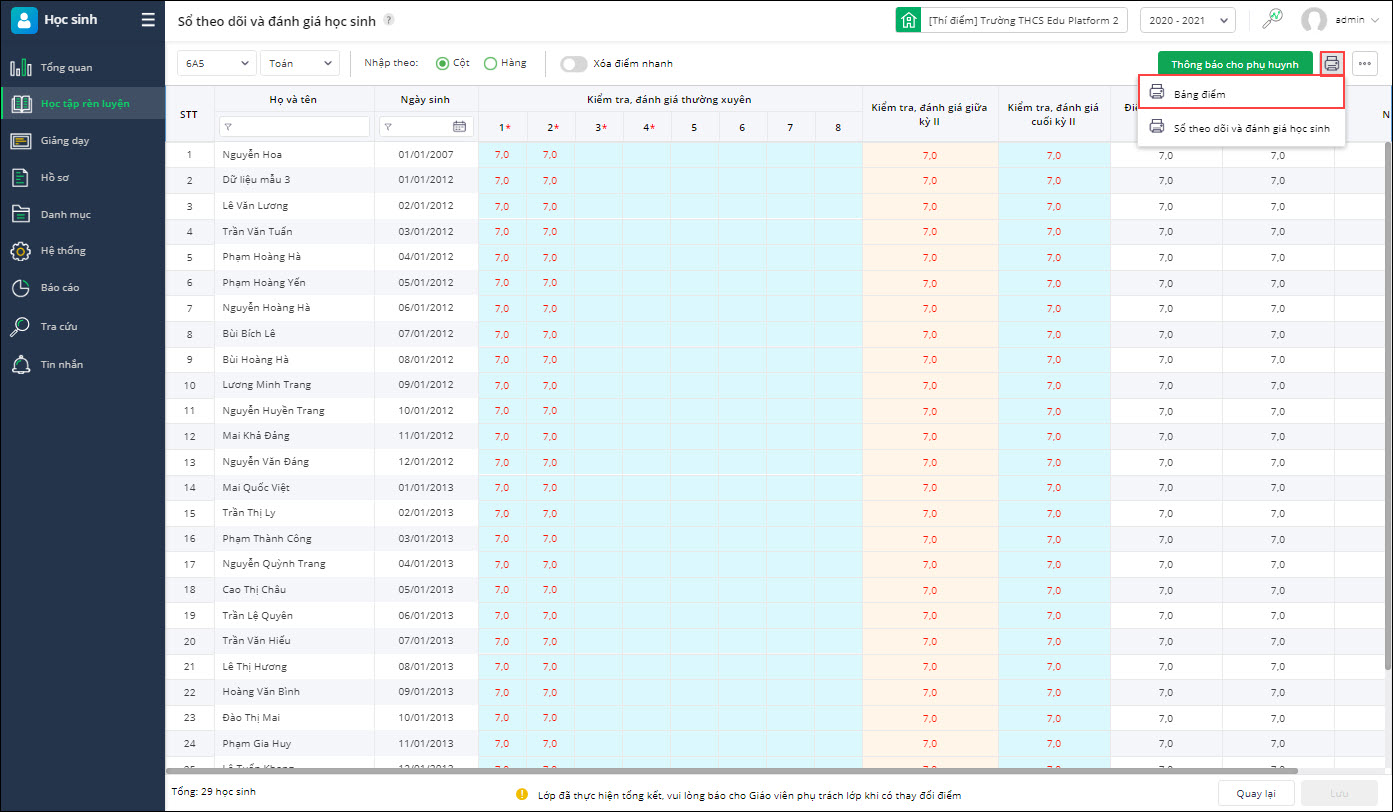This screenshot has height=812, width=1393.
Task: Select the Hàng radio button
Action: (x=490, y=63)
